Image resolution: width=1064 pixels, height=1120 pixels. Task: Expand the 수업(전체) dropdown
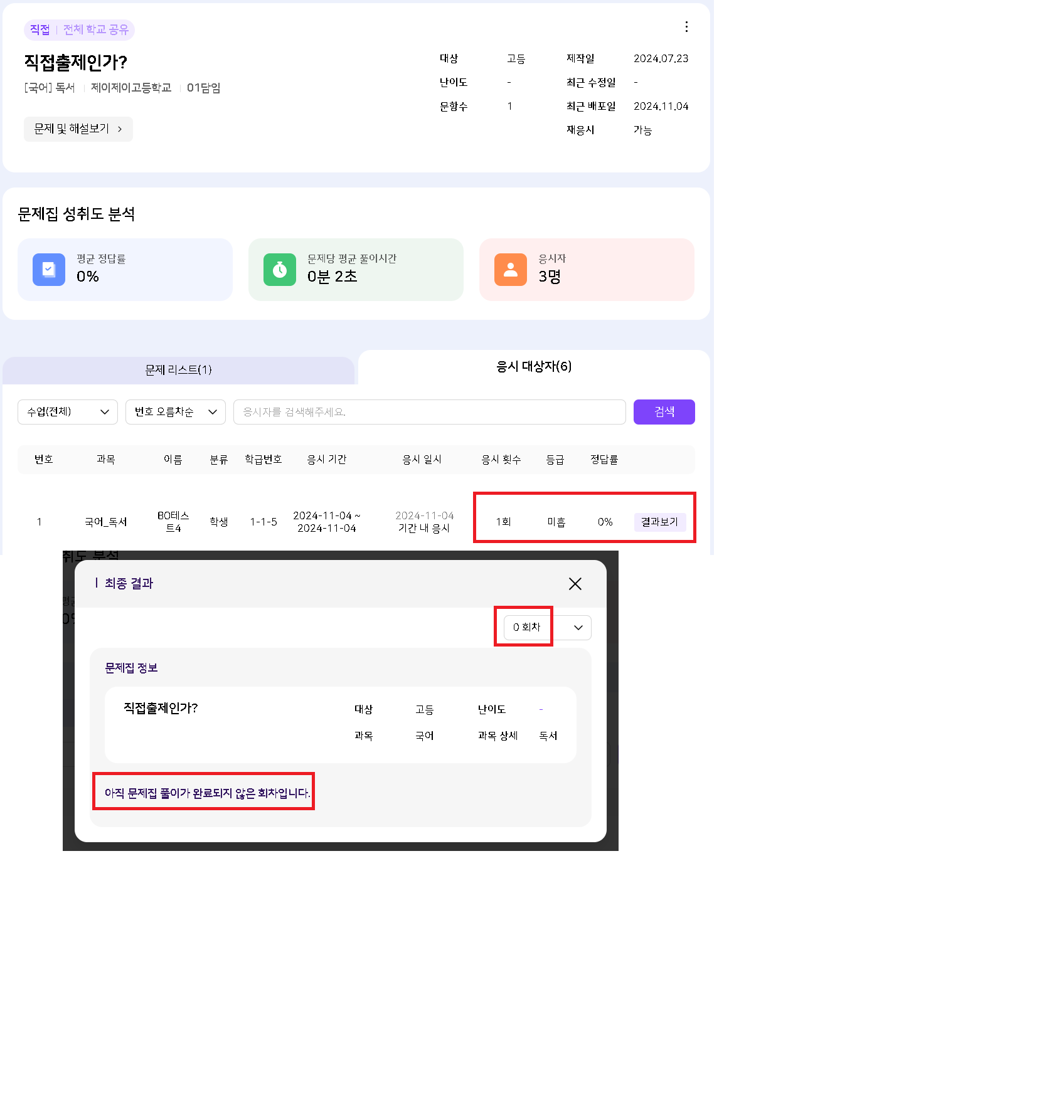pos(68,412)
